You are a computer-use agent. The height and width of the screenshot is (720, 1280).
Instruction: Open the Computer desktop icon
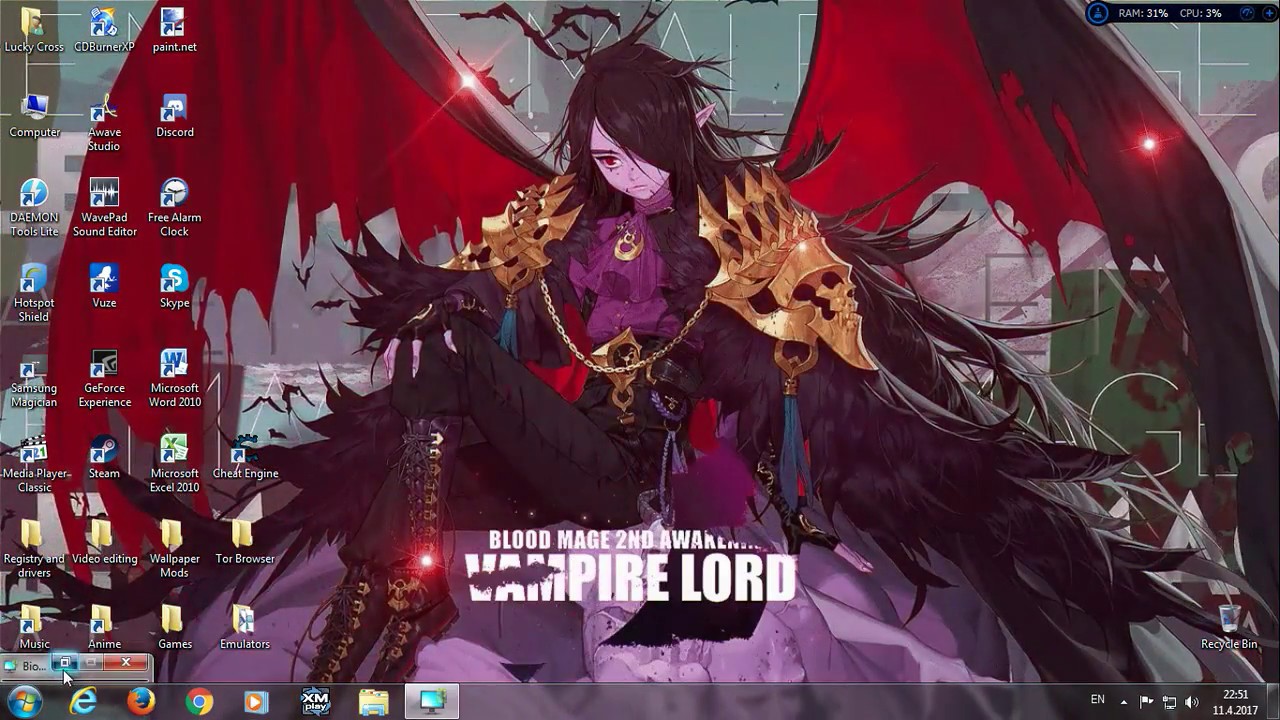34,115
